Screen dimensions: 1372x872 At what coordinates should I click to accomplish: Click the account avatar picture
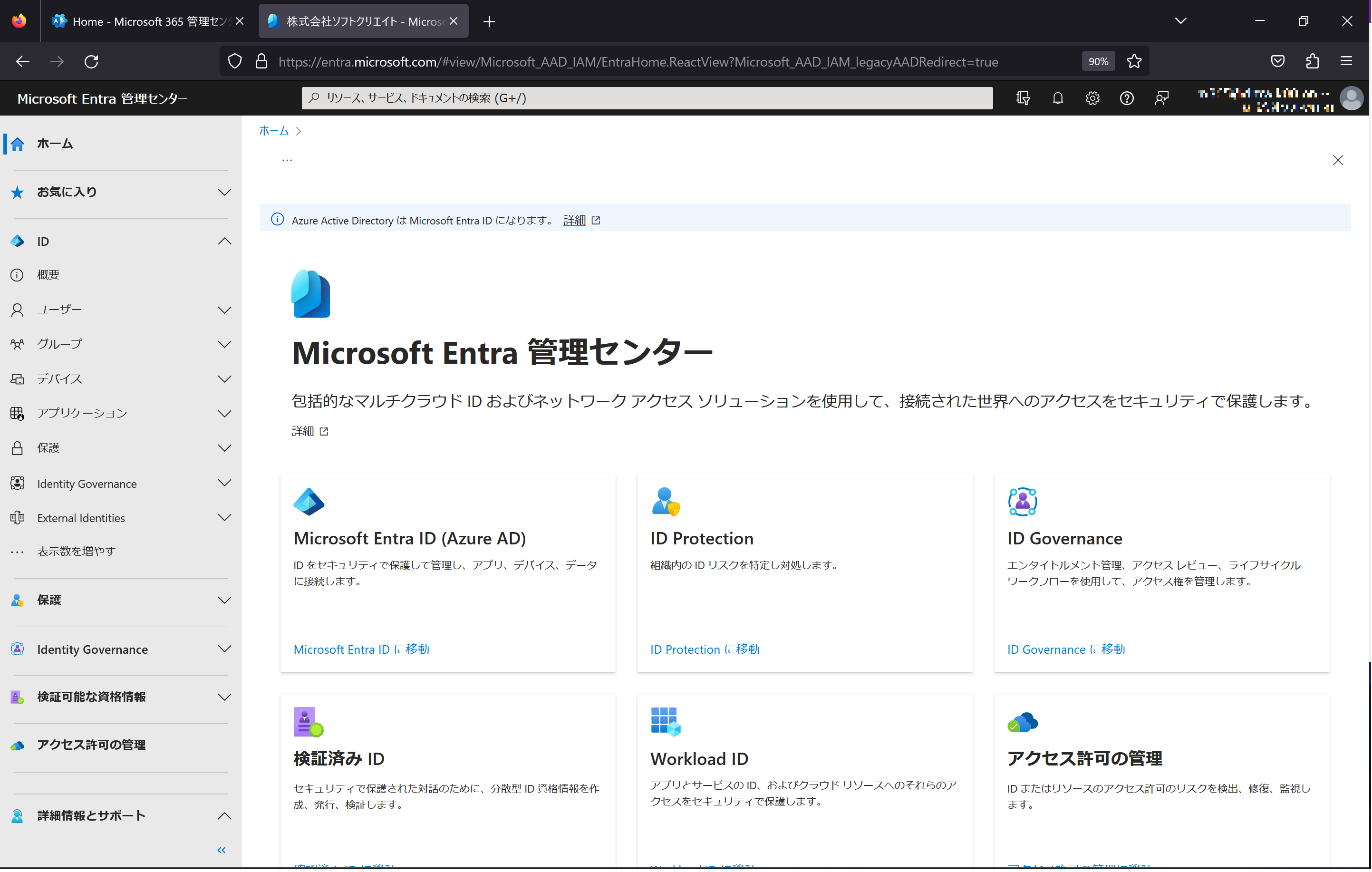point(1352,98)
